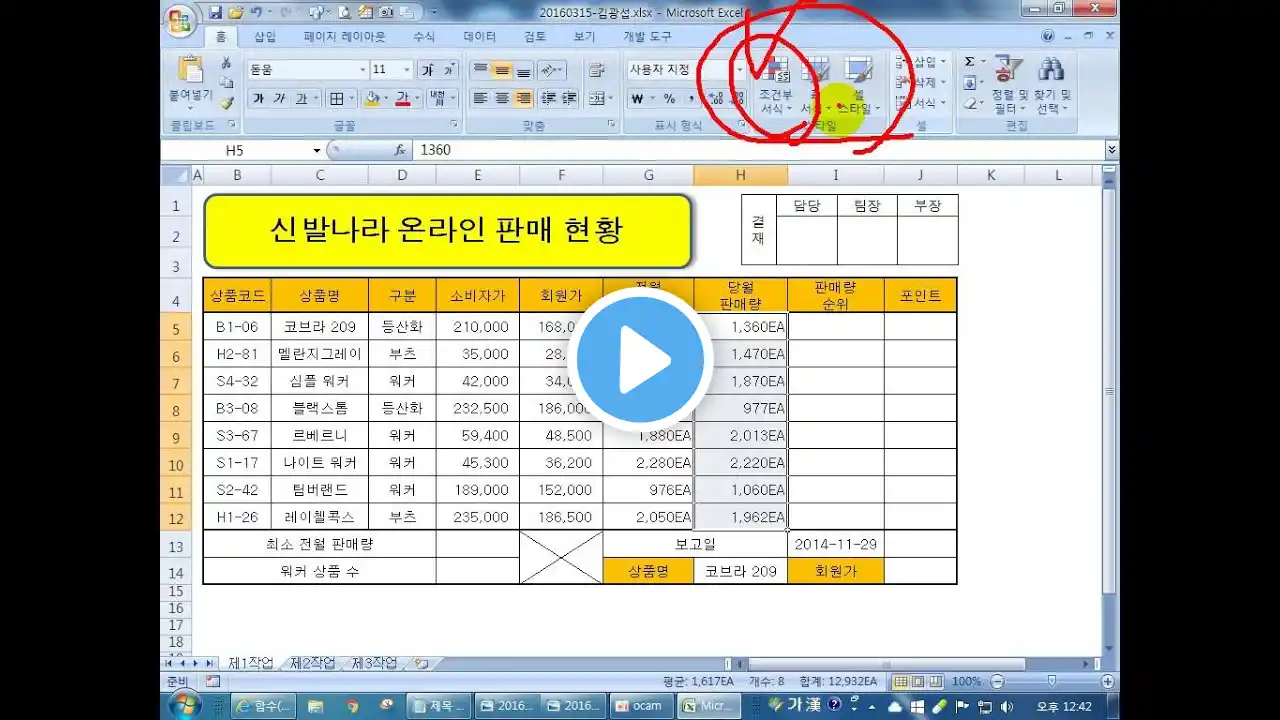Apply the Wrap Text icon

click(598, 70)
